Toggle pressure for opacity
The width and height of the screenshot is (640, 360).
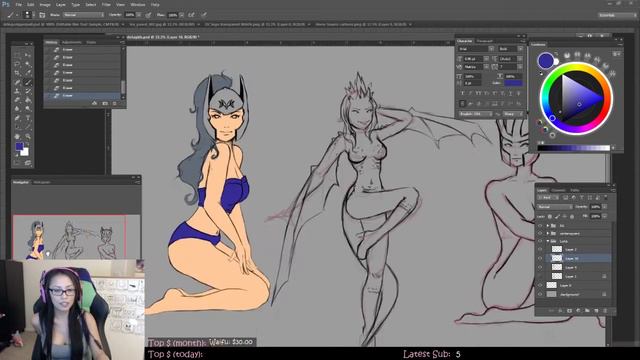tap(148, 15)
